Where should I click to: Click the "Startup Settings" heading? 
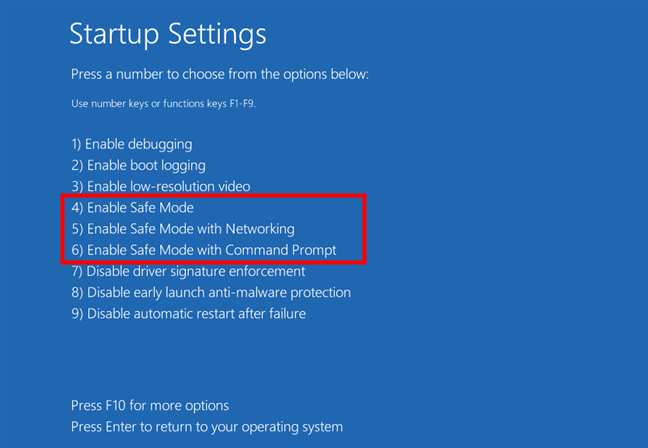(x=168, y=34)
